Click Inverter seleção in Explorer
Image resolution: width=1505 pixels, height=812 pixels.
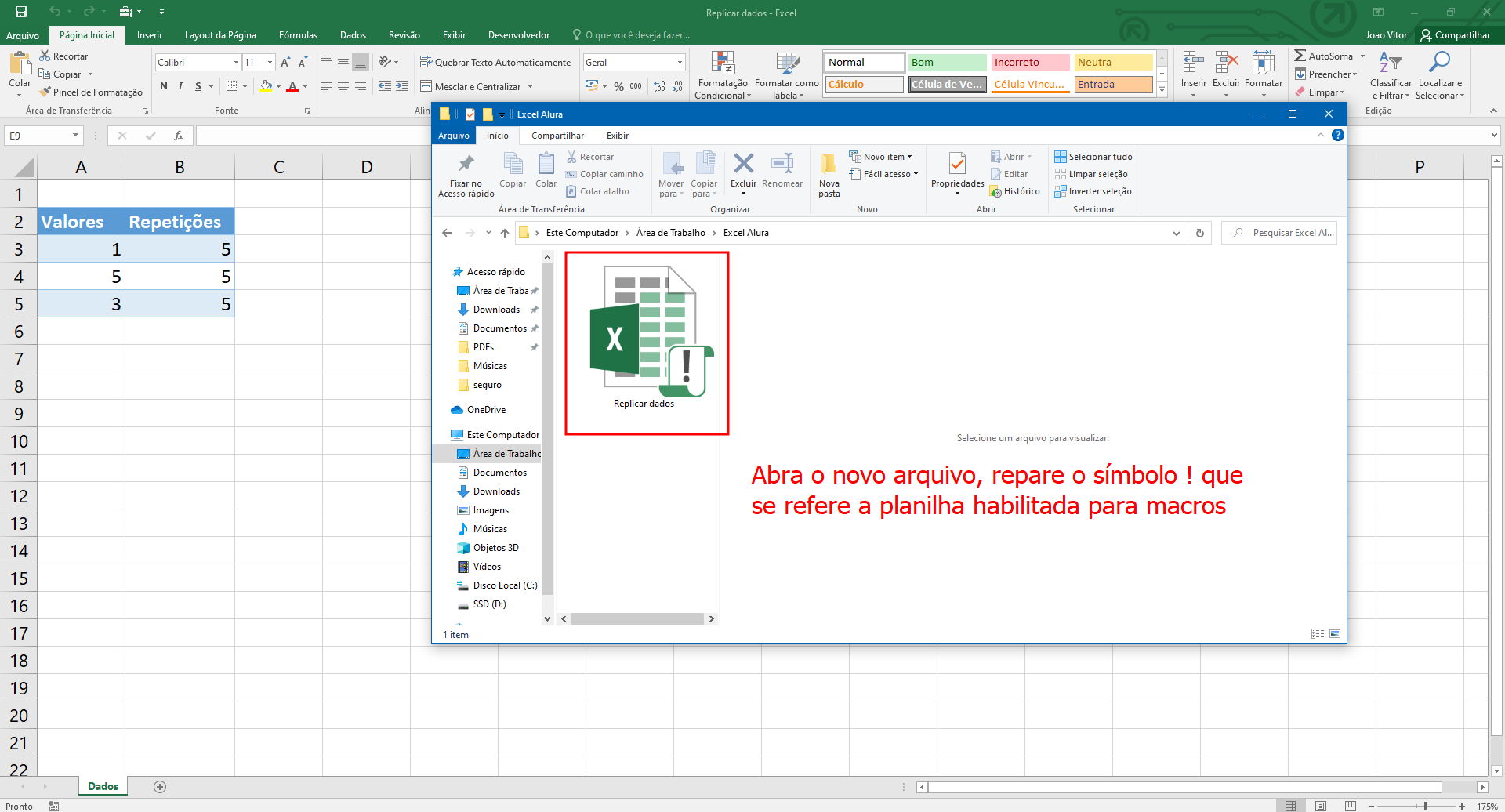coord(1093,191)
